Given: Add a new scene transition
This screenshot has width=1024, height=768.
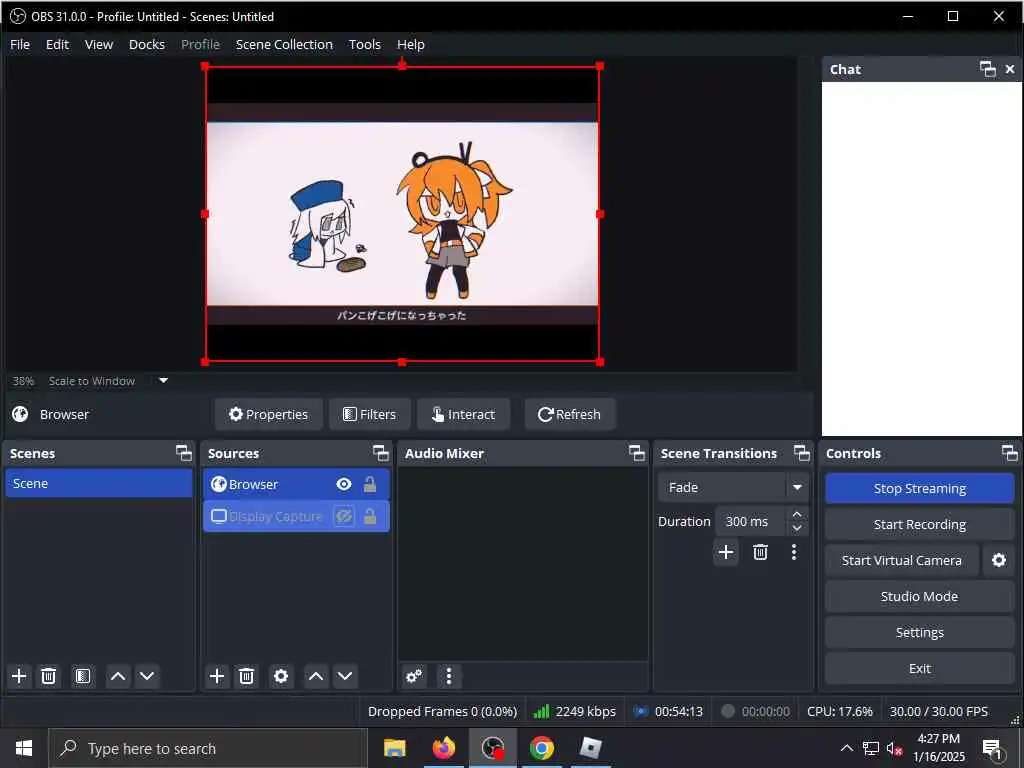Looking at the screenshot, I should (726, 552).
